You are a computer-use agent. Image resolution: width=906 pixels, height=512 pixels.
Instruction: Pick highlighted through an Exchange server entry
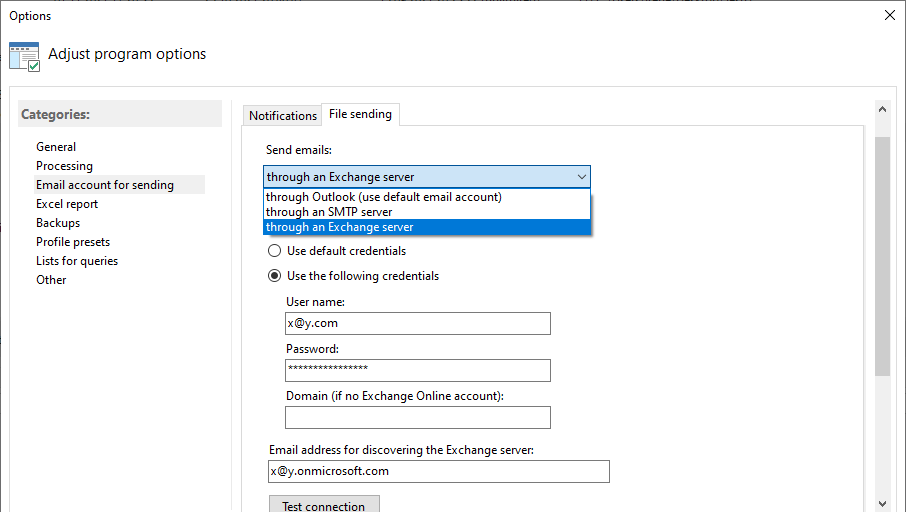tap(426, 227)
